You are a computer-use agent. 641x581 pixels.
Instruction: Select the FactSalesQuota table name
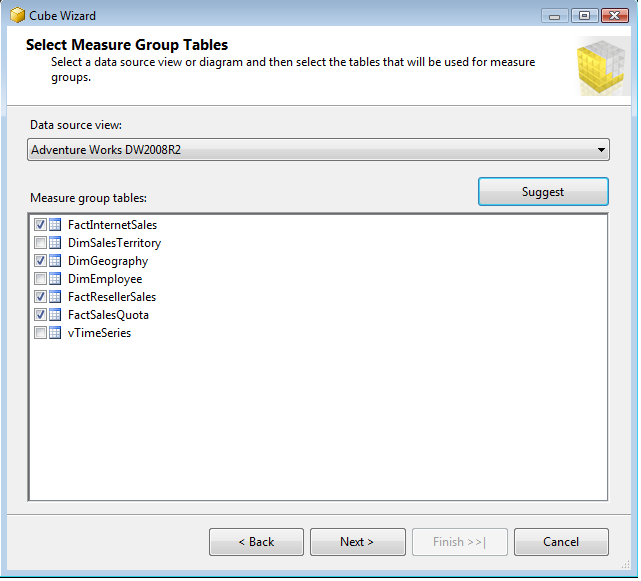108,315
